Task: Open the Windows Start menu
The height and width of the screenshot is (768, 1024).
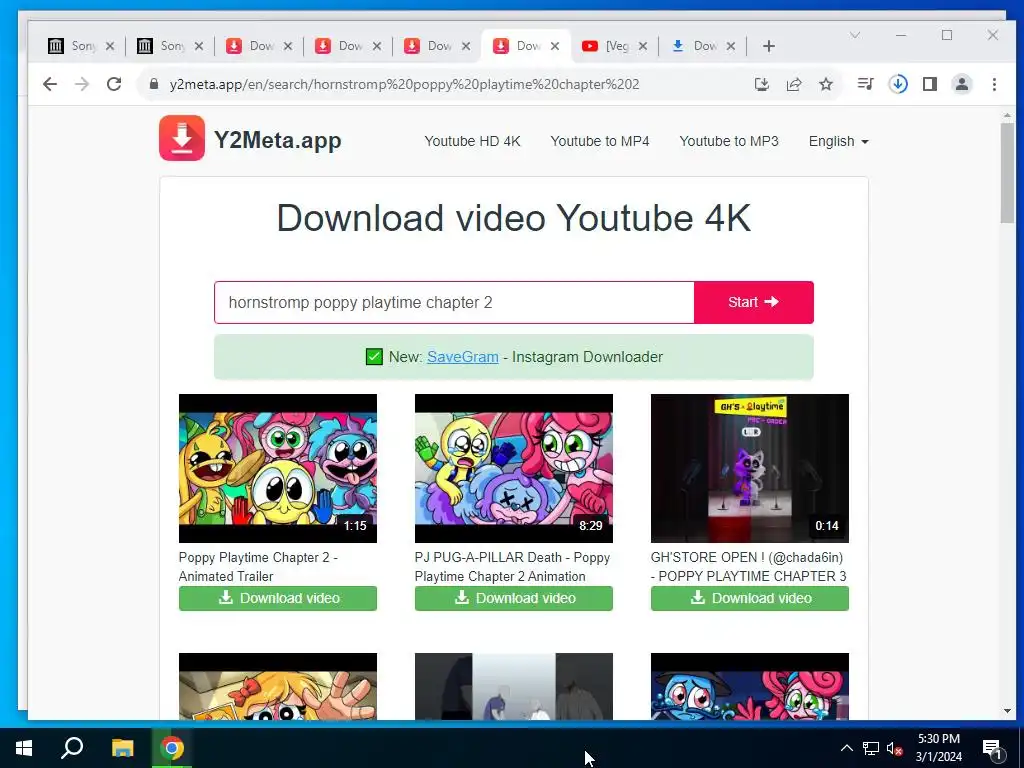Action: 24,748
